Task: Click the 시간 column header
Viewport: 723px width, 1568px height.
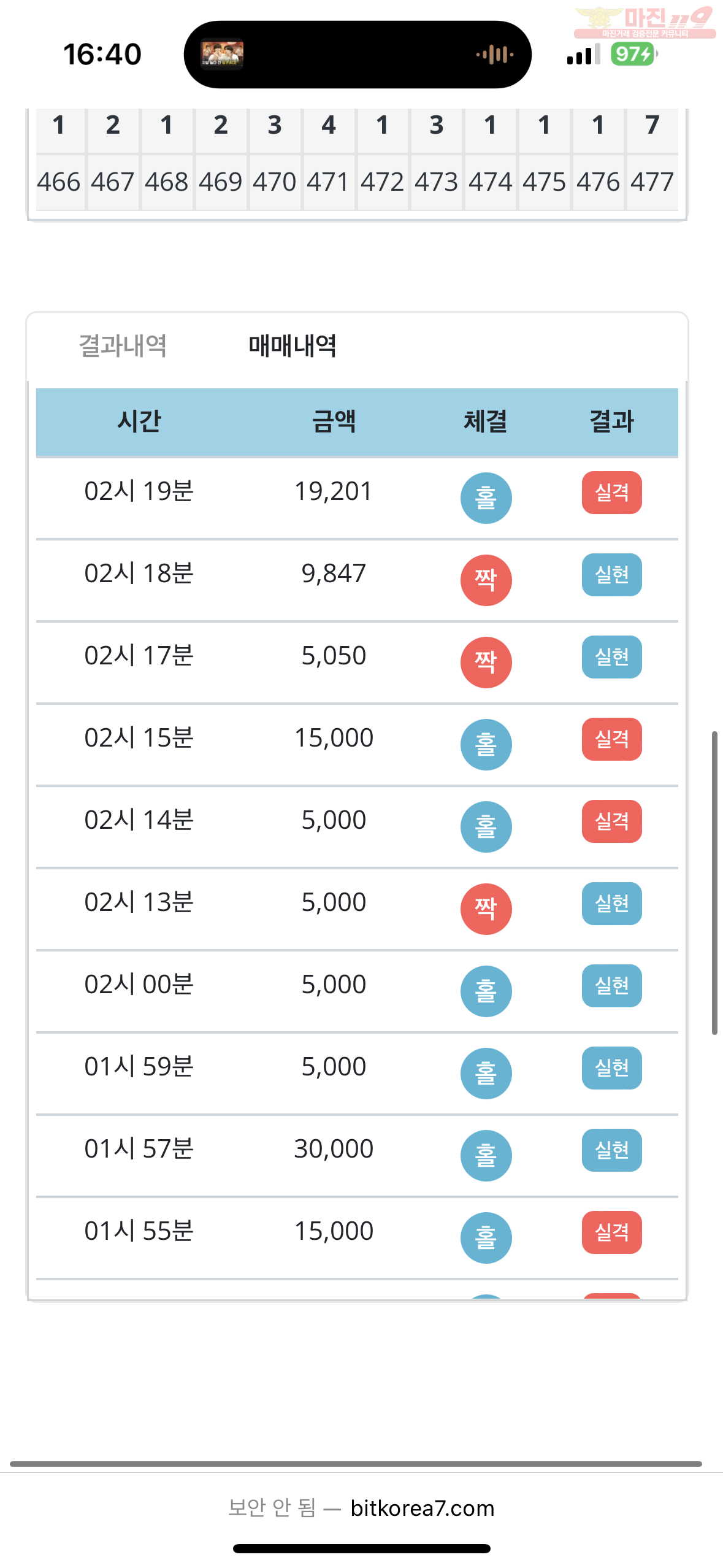Action: [x=139, y=421]
